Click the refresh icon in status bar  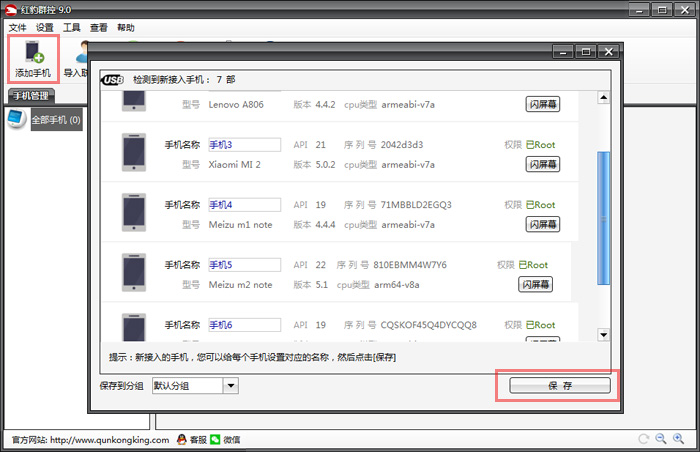[x=643, y=439]
